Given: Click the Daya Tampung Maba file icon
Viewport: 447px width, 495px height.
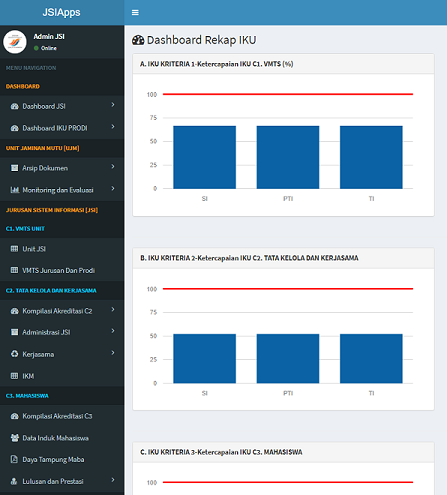Looking at the screenshot, I should [14, 459].
